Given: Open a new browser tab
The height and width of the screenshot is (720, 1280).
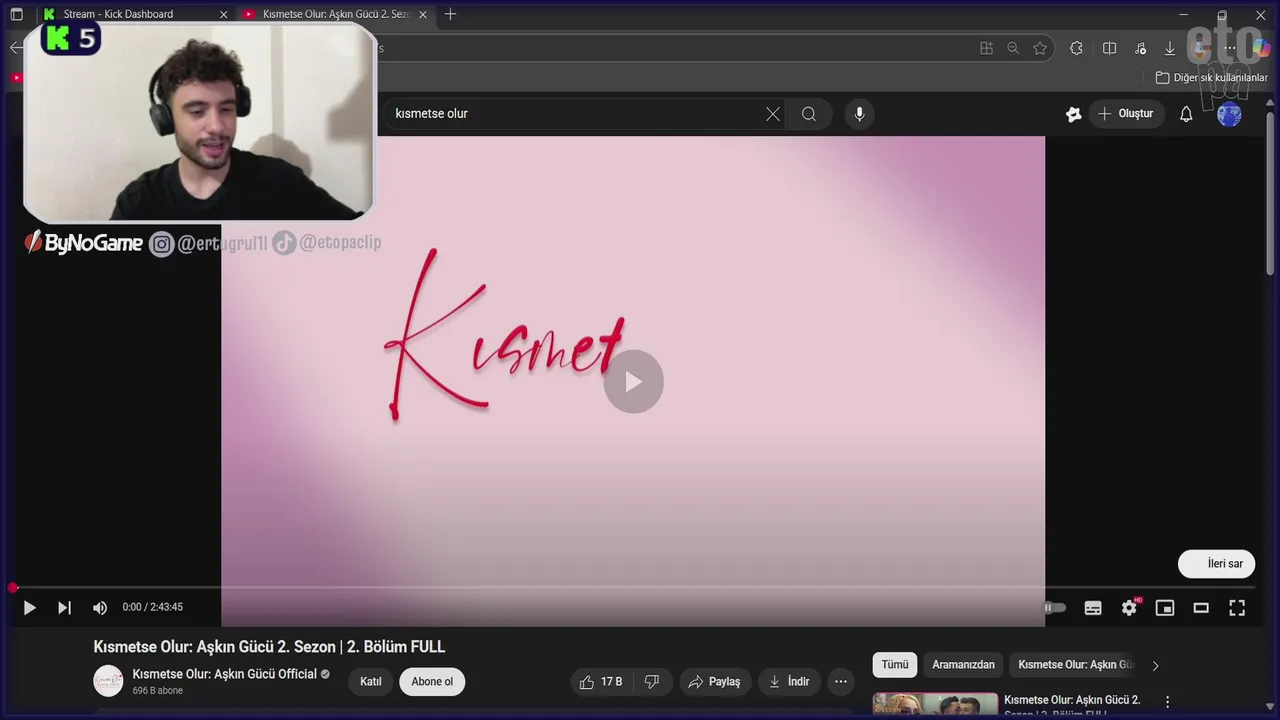Looking at the screenshot, I should [x=450, y=14].
